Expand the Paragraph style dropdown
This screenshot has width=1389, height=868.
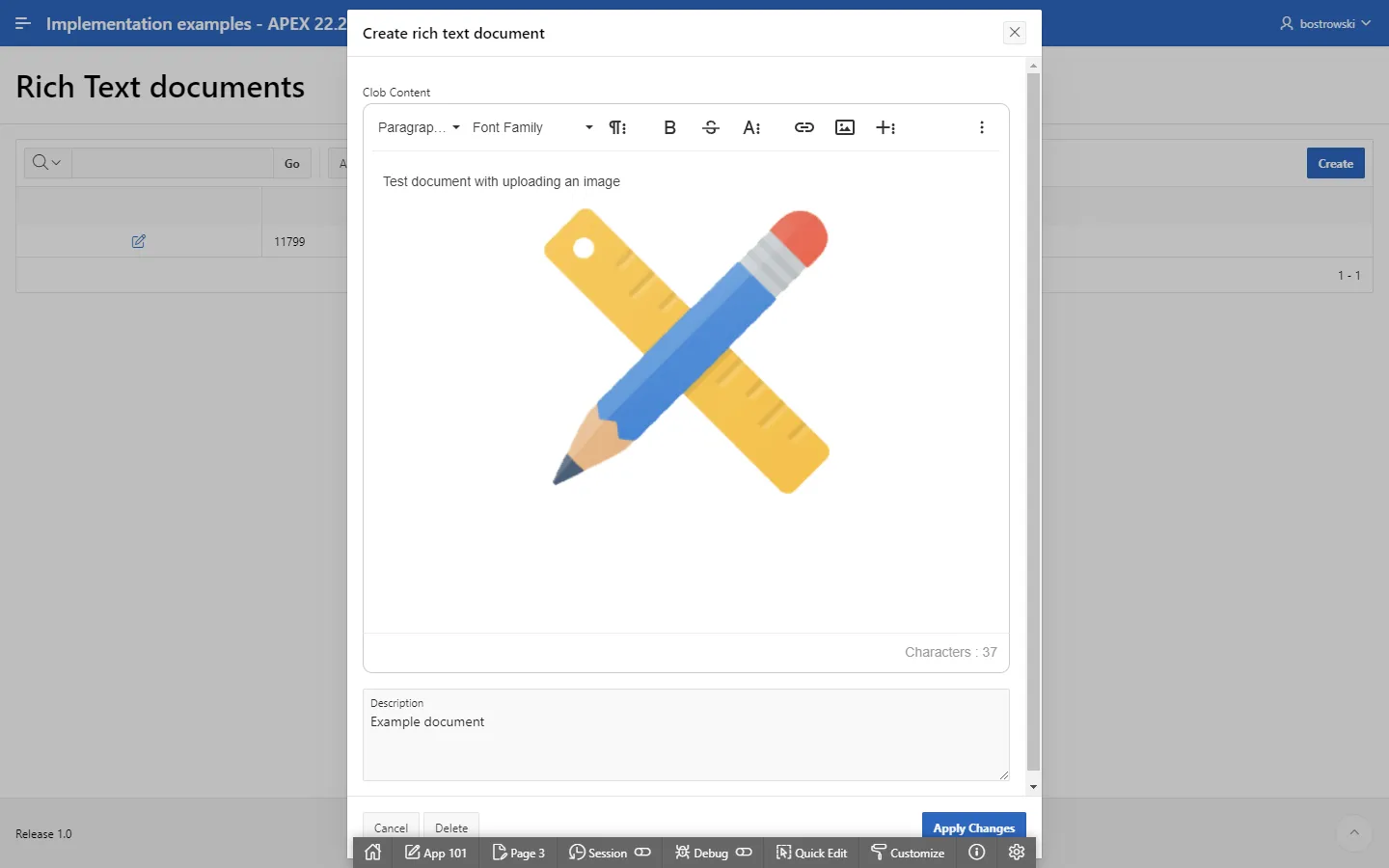(419, 127)
